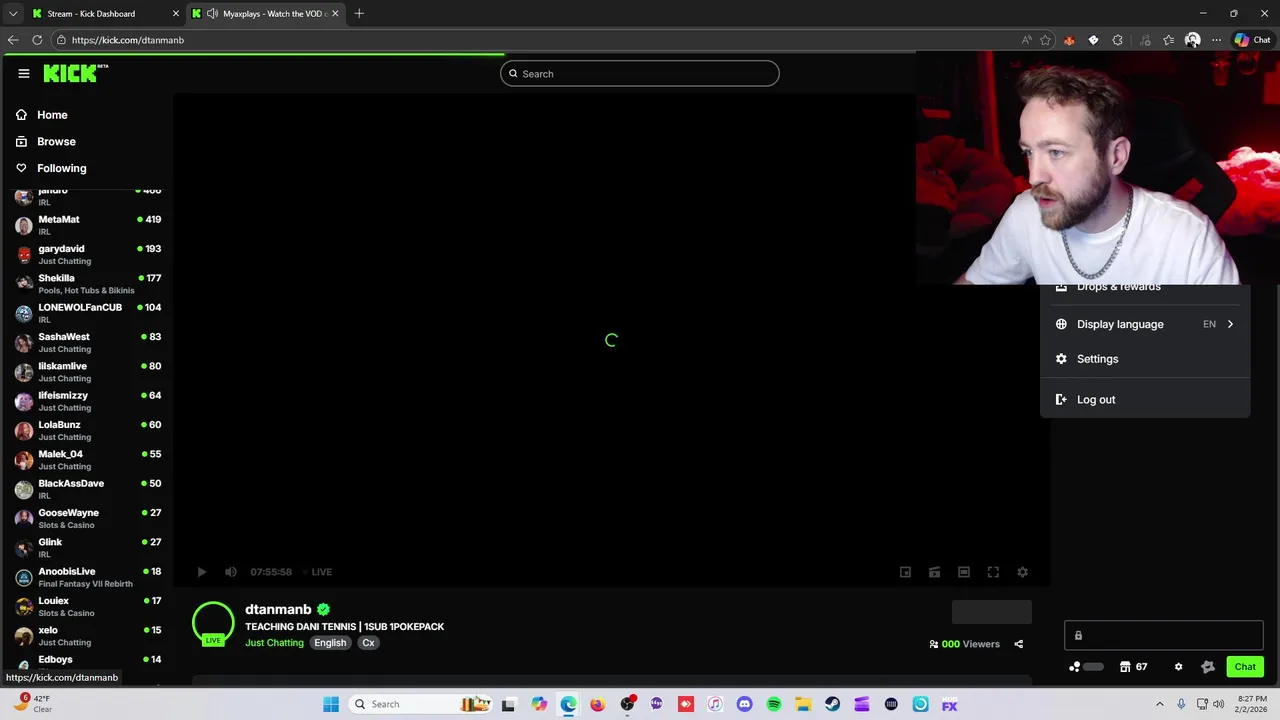This screenshot has width=1280, height=720.
Task: Open Discord from taskbar
Action: [x=744, y=704]
